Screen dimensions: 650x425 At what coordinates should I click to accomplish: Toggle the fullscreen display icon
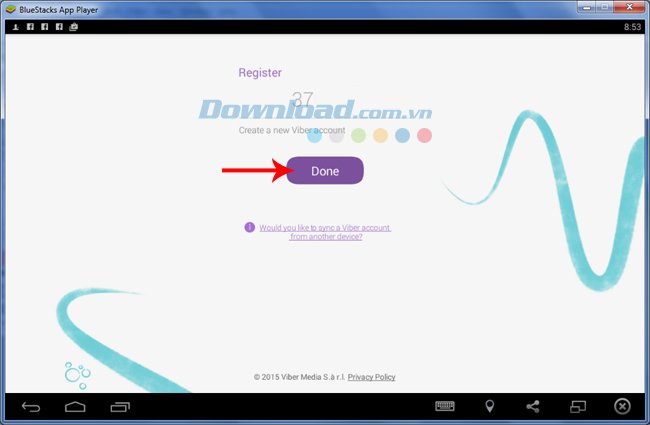click(578, 406)
